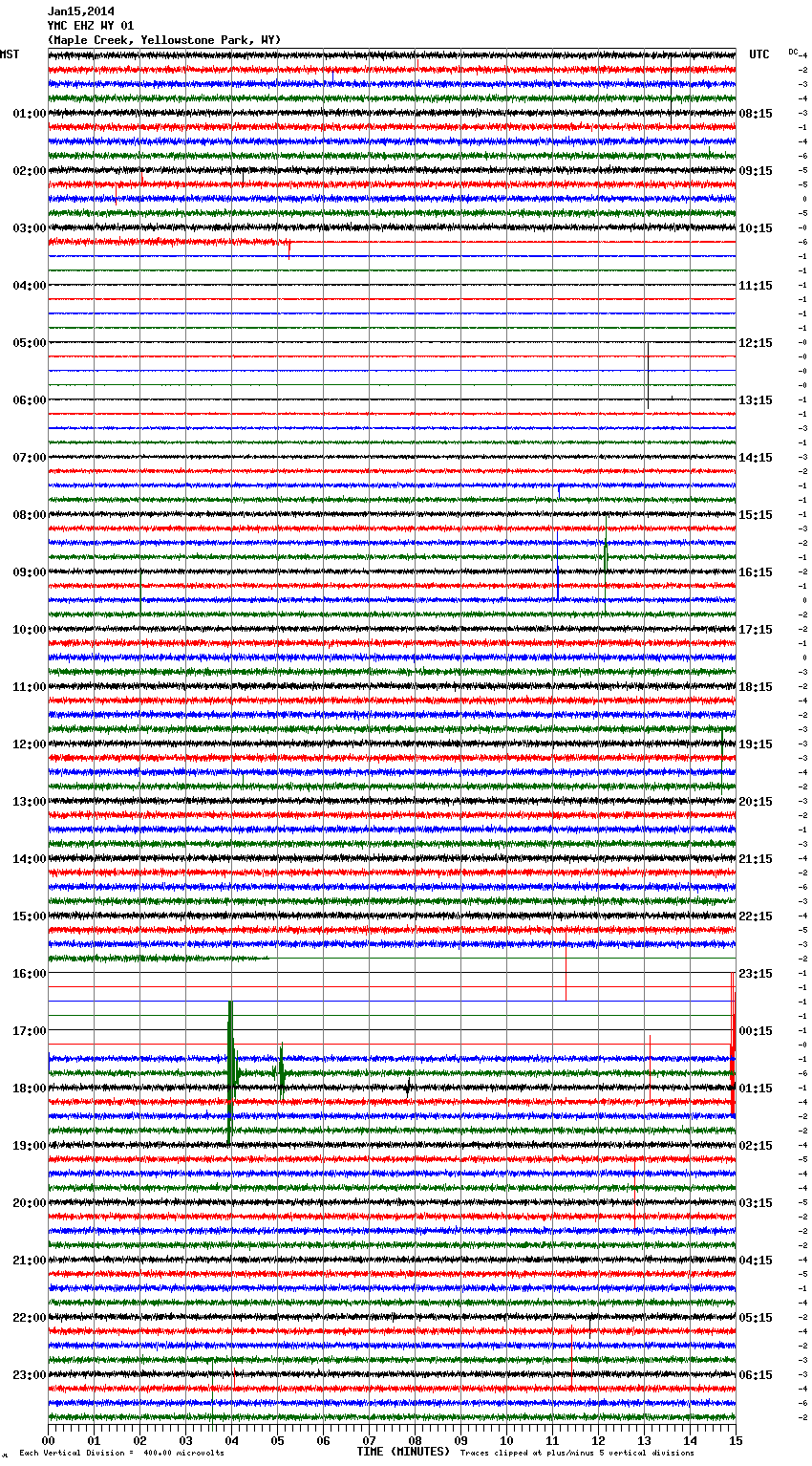The width and height of the screenshot is (812, 1466).
Task: Click the MST time label '13:00'
Action: (x=29, y=802)
